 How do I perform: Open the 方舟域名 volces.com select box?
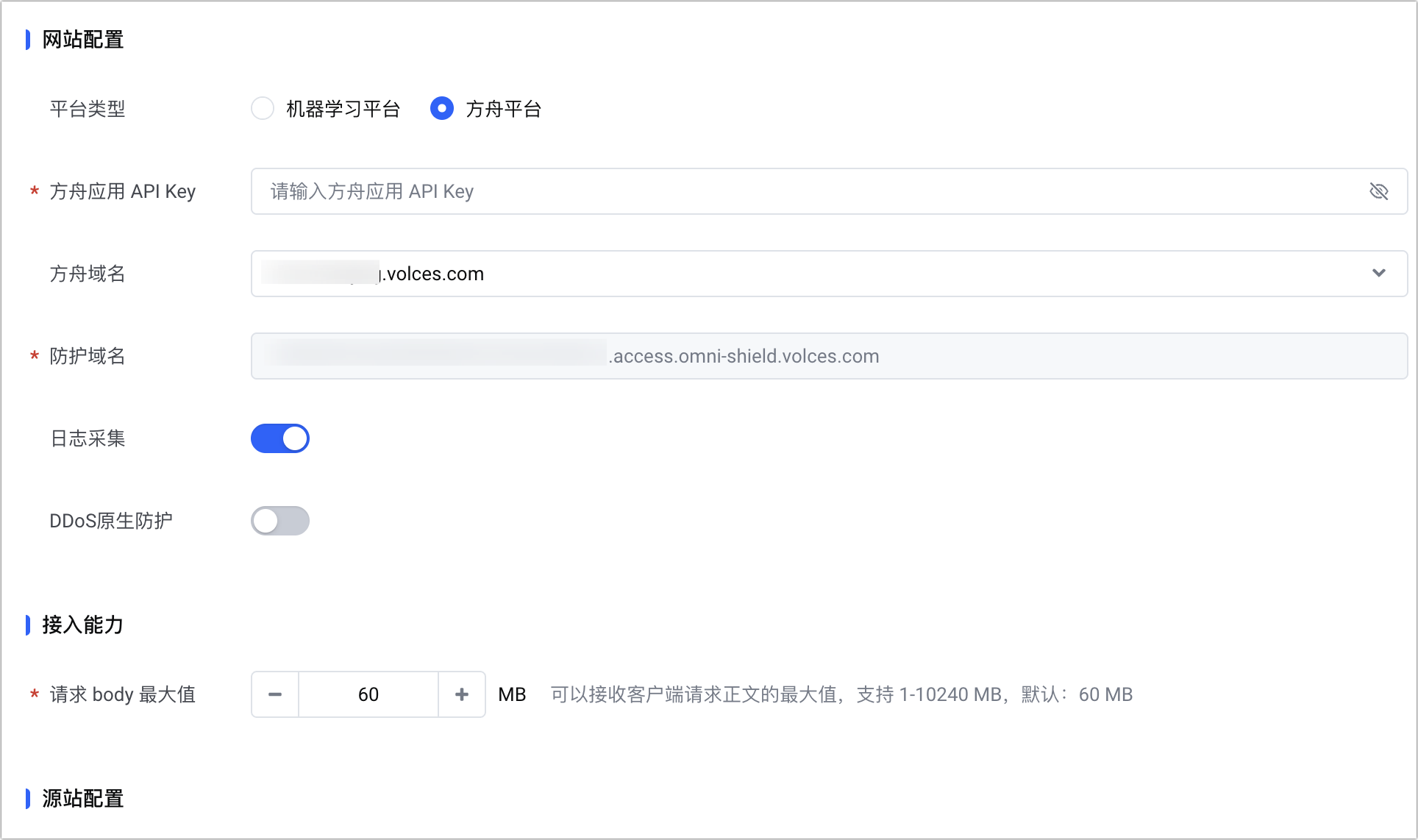[x=735, y=274]
